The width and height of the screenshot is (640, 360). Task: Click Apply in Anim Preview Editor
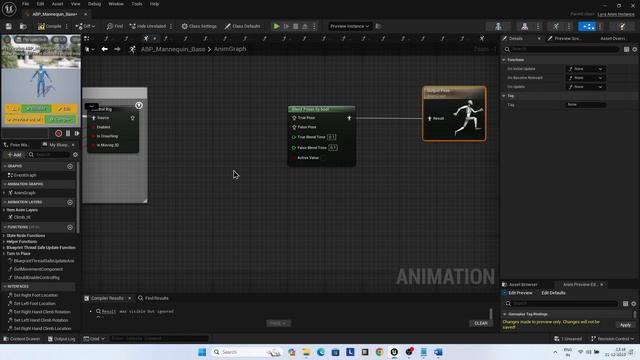tap(625, 325)
